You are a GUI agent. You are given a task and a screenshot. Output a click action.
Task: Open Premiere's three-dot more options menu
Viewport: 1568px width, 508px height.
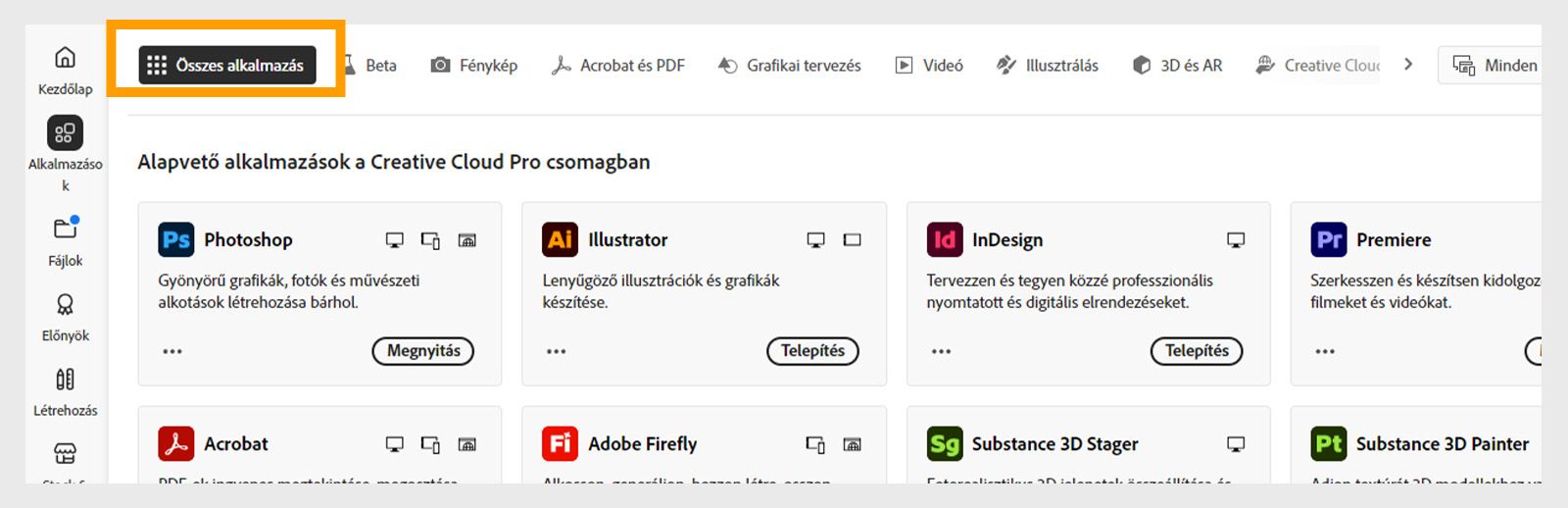point(1325,351)
